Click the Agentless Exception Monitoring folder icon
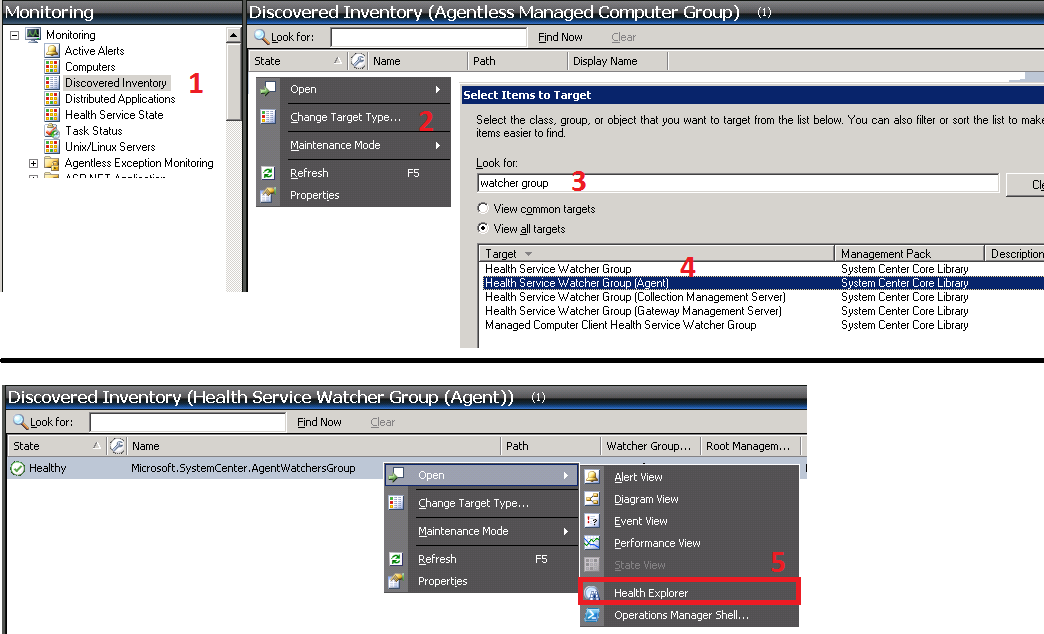Viewport: 1044px width, 634px height. pos(52,163)
